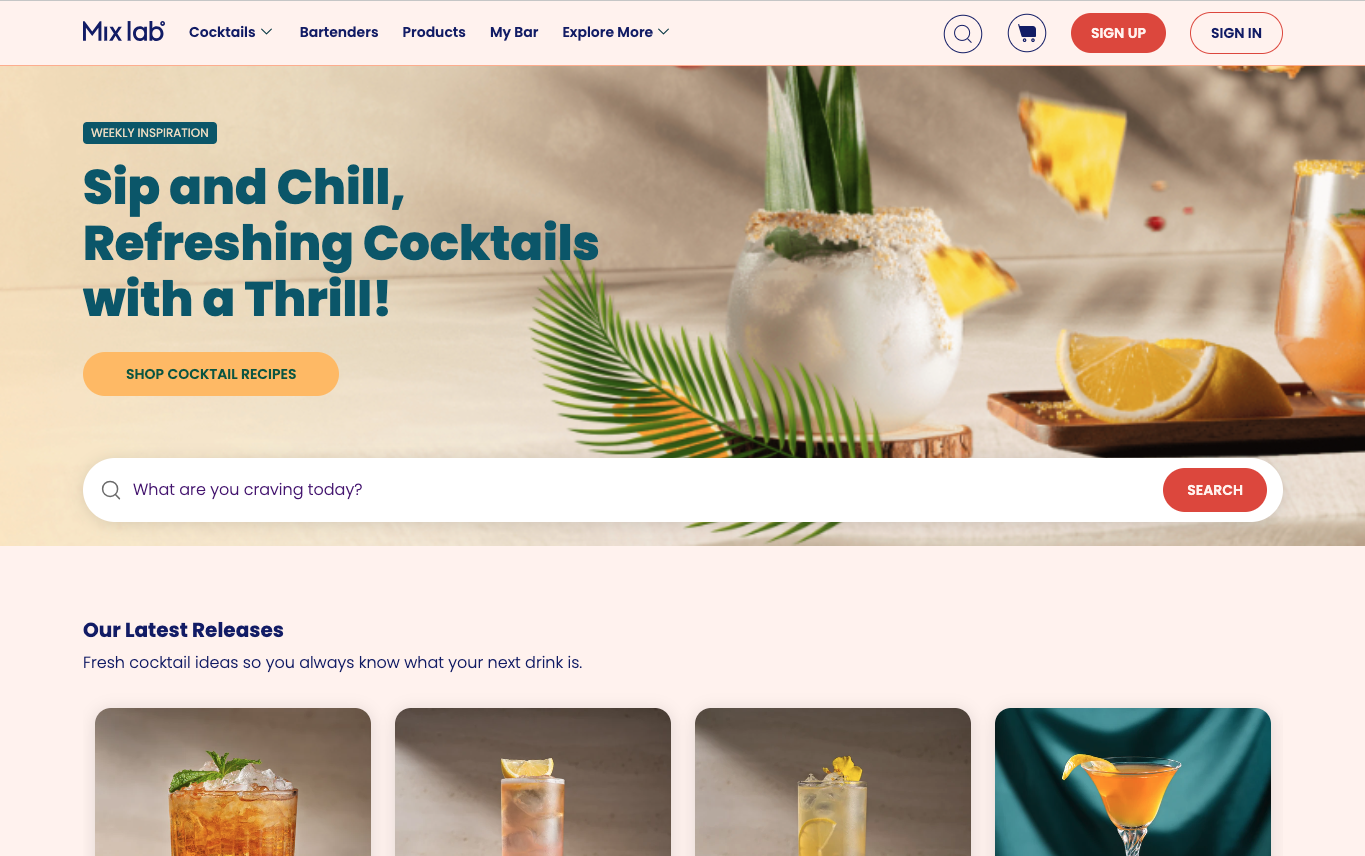
Task: Click the red SEARCH button
Action: pos(1215,490)
